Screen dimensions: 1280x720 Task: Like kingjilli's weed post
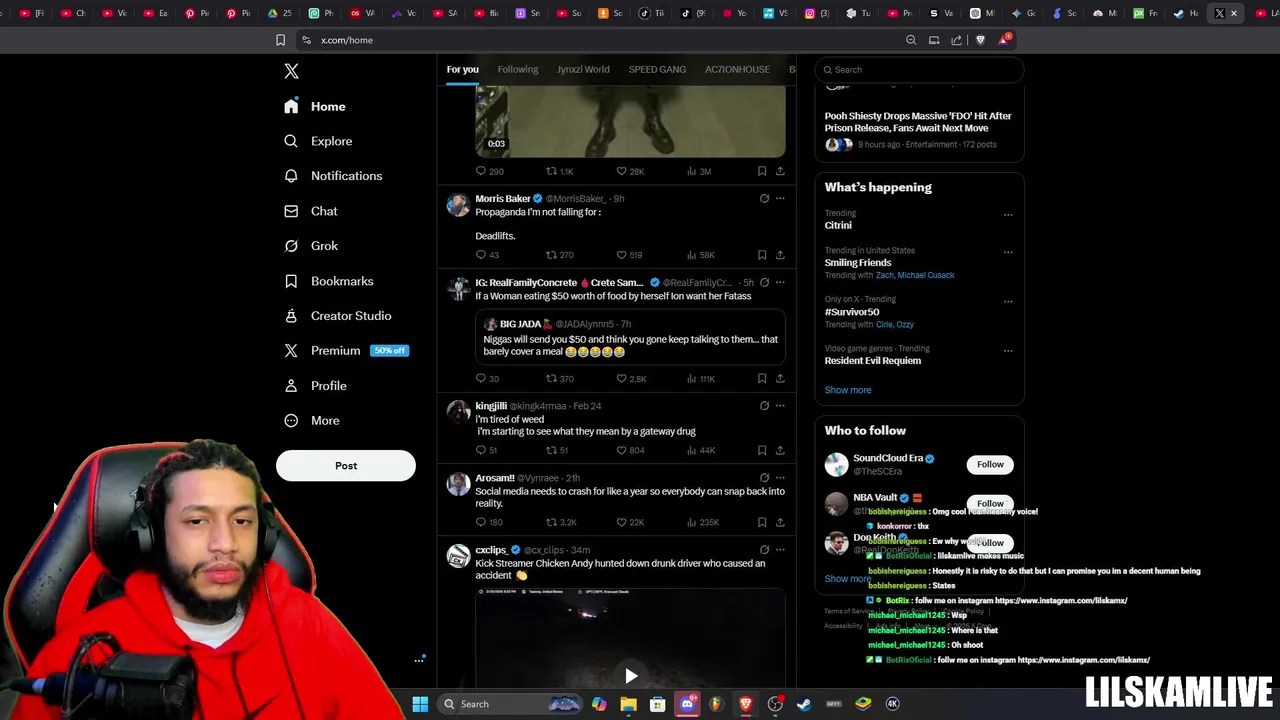[x=630, y=450]
